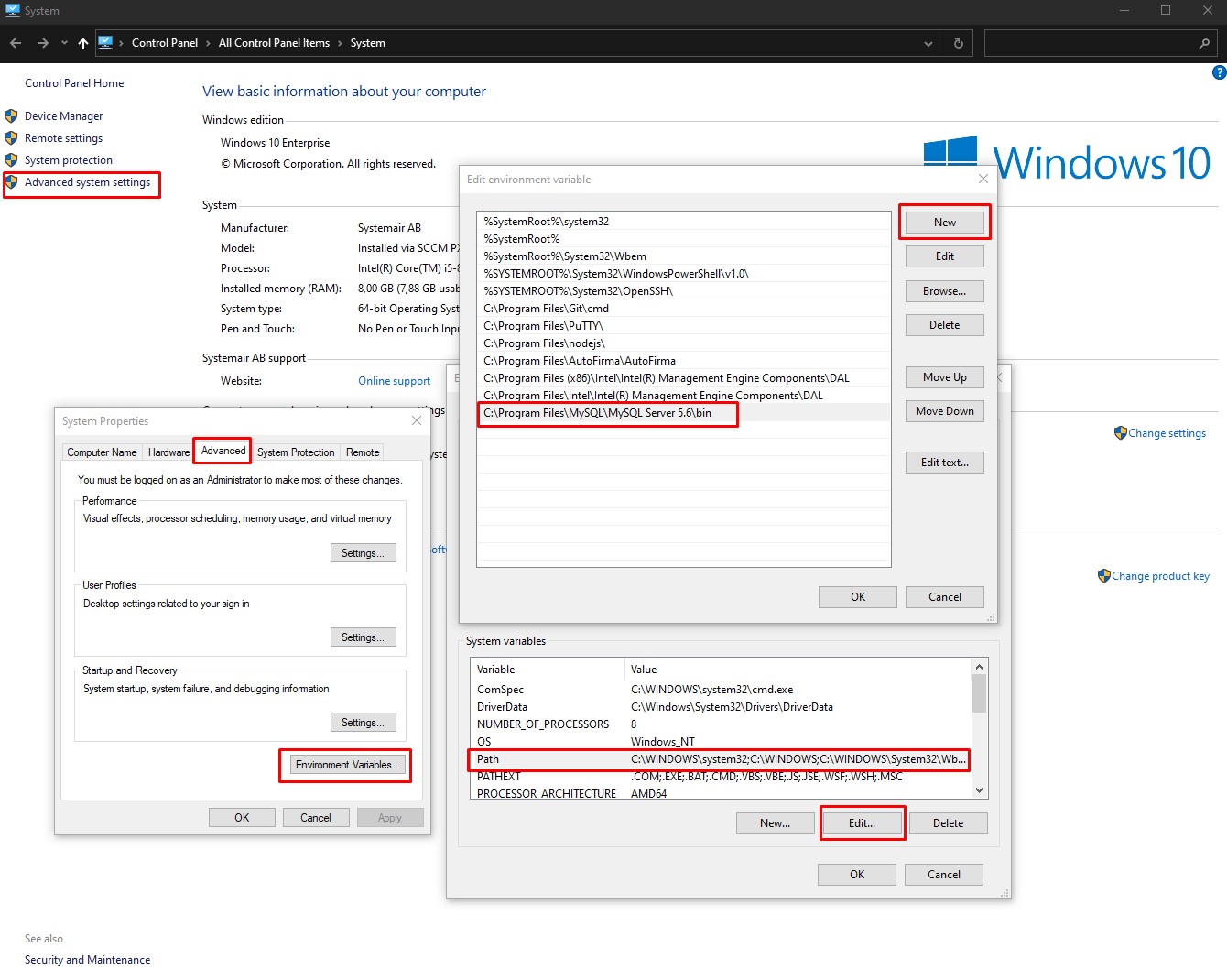Open Control Panel Home link

point(74,83)
